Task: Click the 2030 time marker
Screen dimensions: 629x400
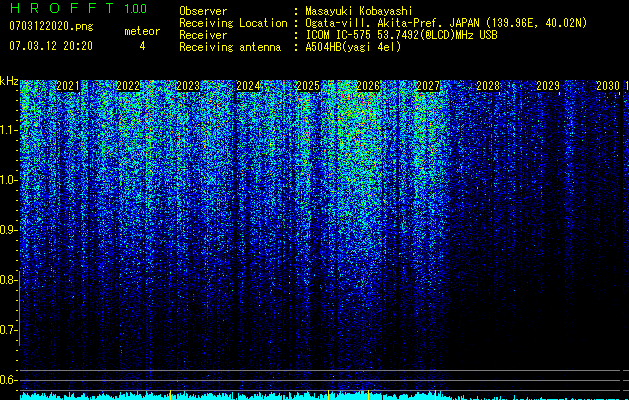Action: pos(608,86)
